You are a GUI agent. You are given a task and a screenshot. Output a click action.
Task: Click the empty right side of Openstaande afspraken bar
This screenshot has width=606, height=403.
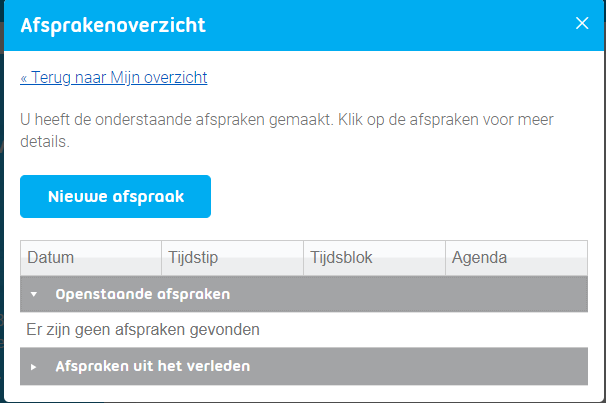[450, 294]
